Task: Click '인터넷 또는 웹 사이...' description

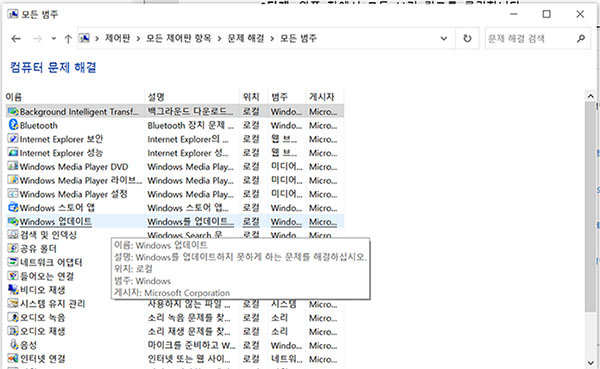Action: (189, 359)
